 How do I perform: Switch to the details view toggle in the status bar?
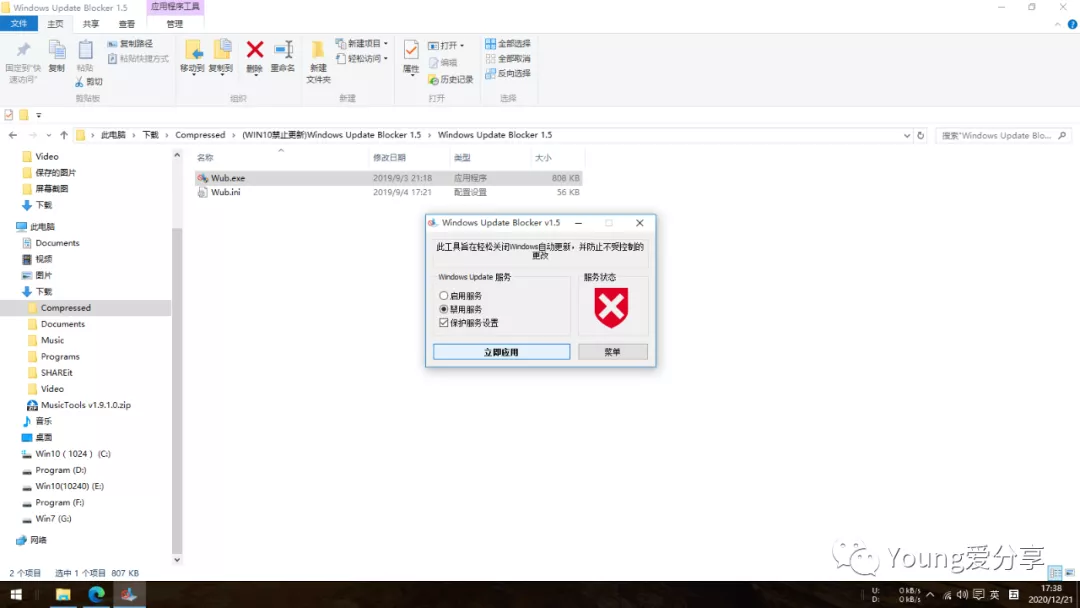click(1055, 573)
